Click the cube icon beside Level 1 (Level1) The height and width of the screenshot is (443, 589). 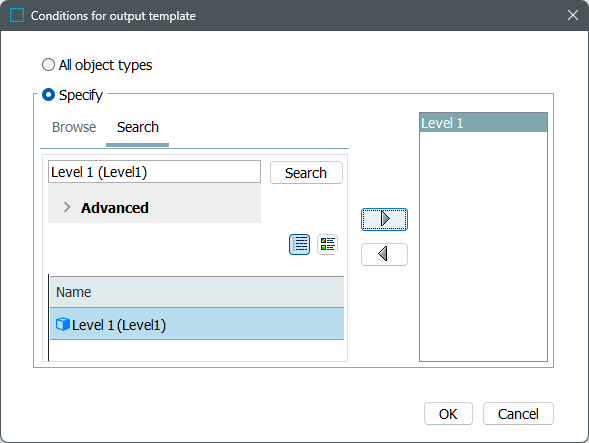(63, 324)
